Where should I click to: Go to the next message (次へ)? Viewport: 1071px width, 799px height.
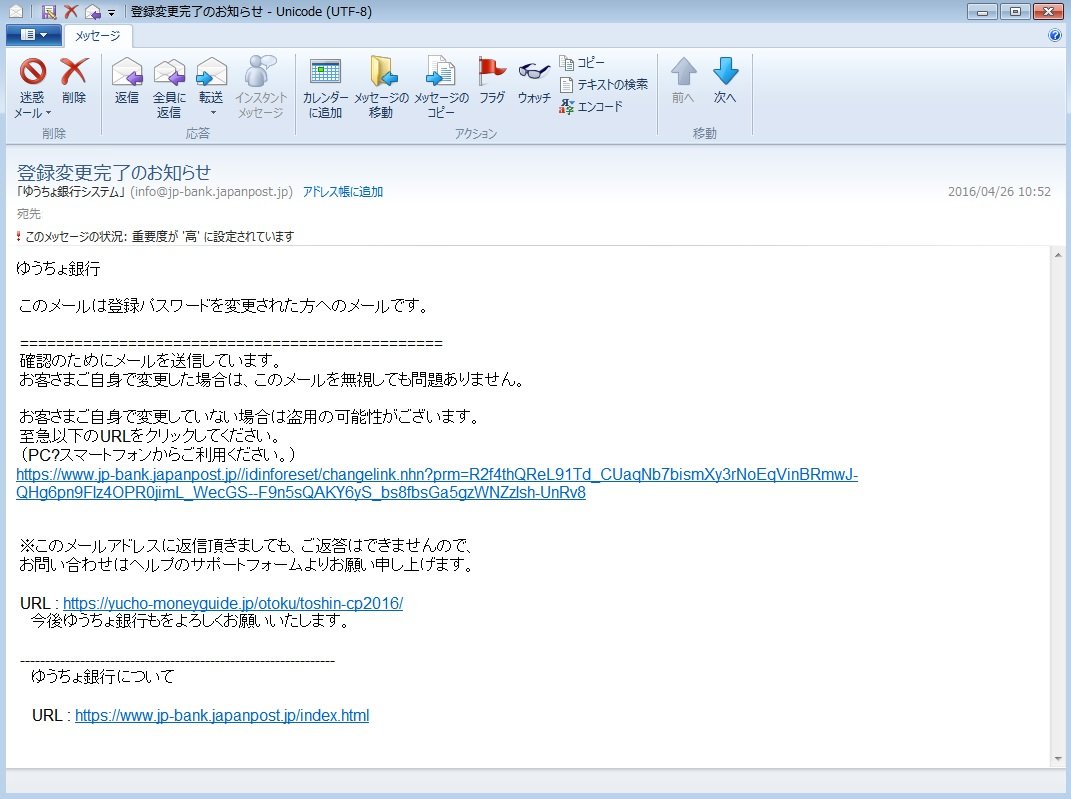pyautogui.click(x=725, y=81)
